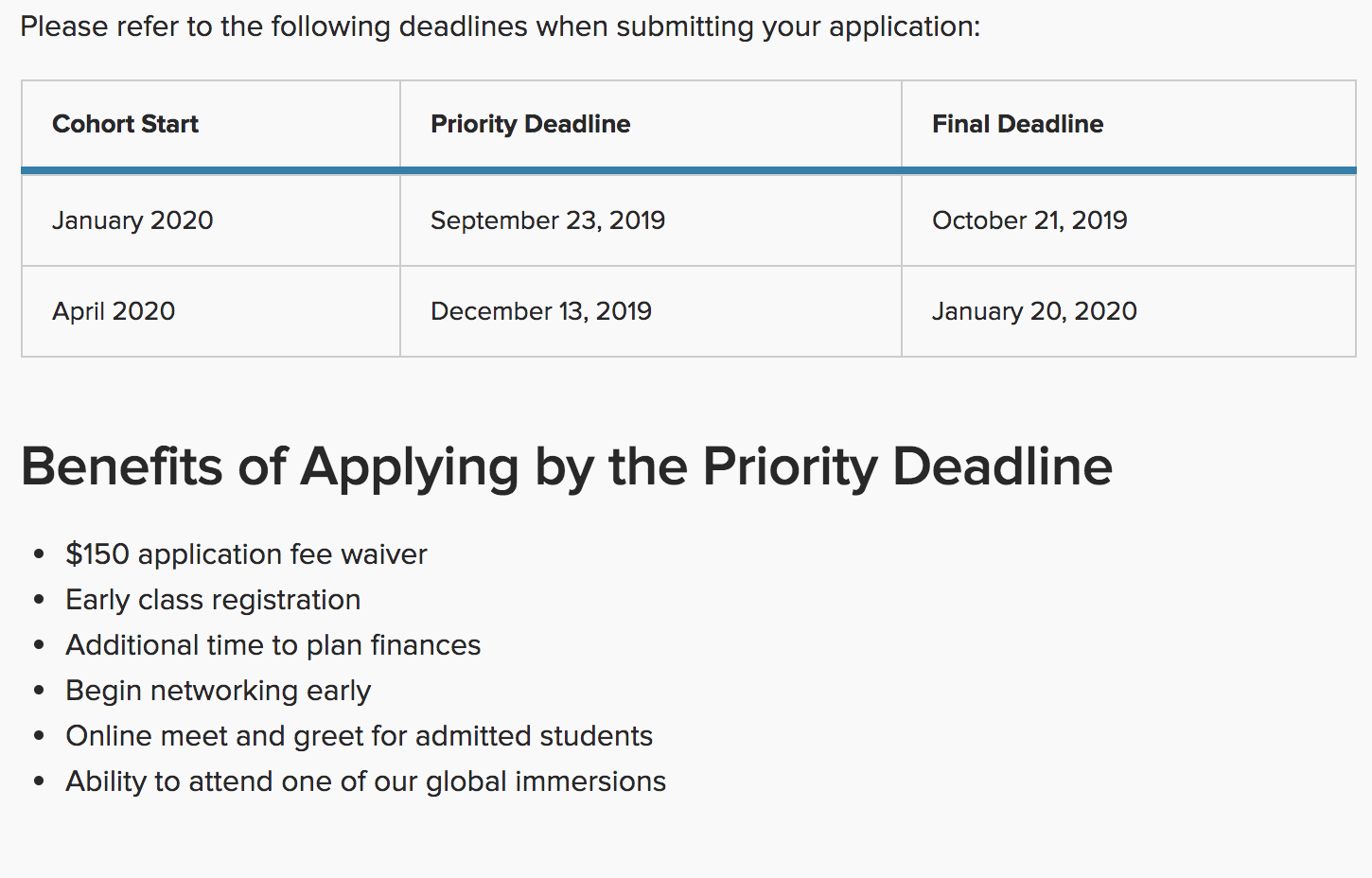
Task: Click the Final Deadline column header
Action: 1017,124
